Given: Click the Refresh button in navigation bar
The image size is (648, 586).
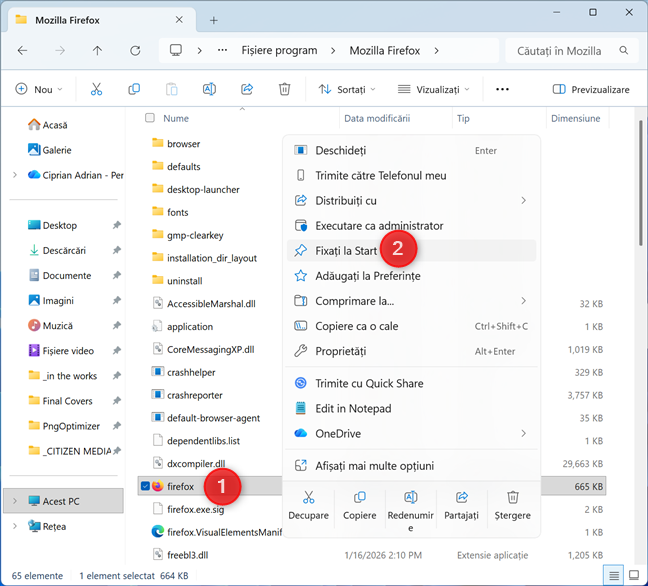Looking at the screenshot, I should pos(135,50).
